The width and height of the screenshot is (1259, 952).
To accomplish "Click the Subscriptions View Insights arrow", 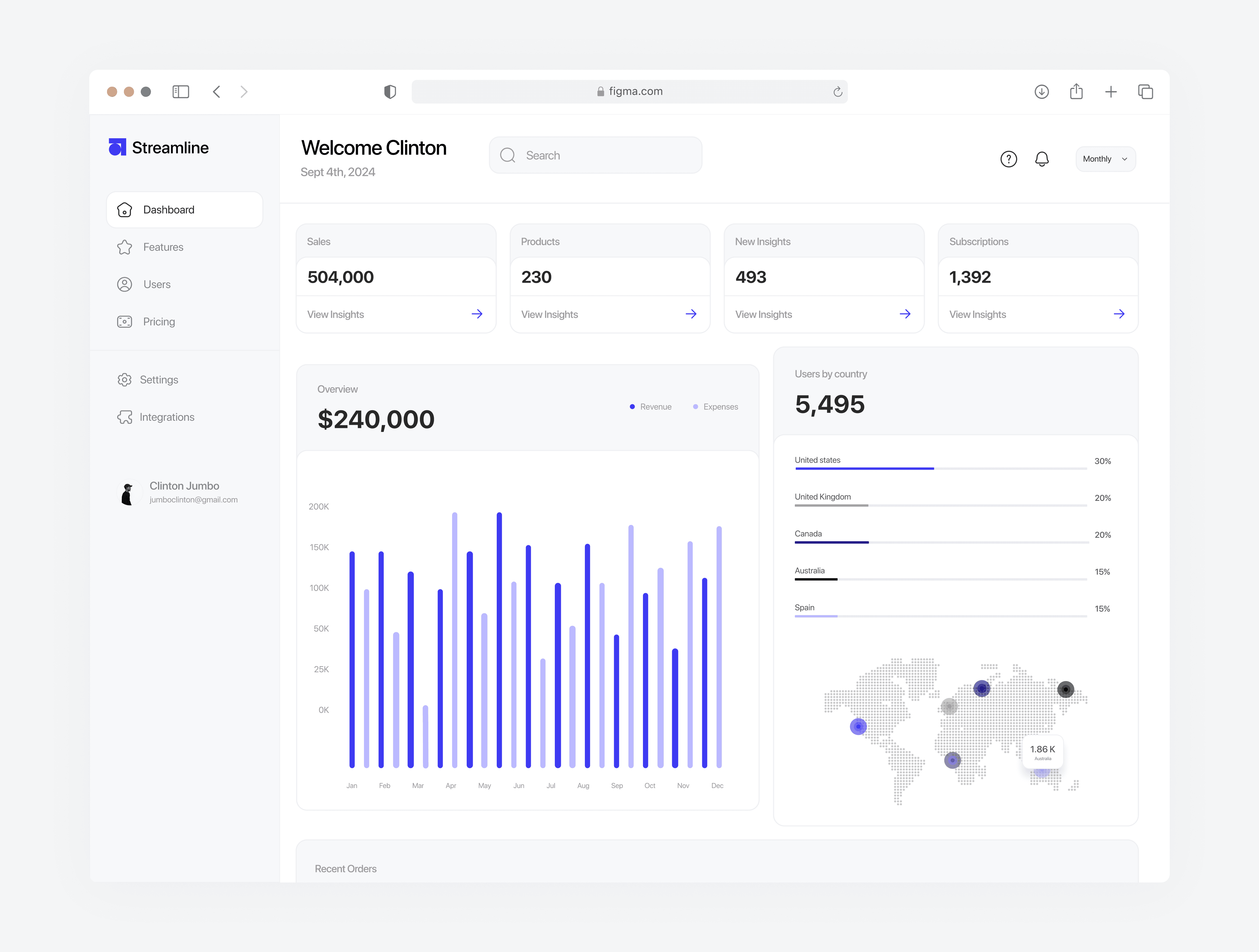I will tap(1119, 314).
